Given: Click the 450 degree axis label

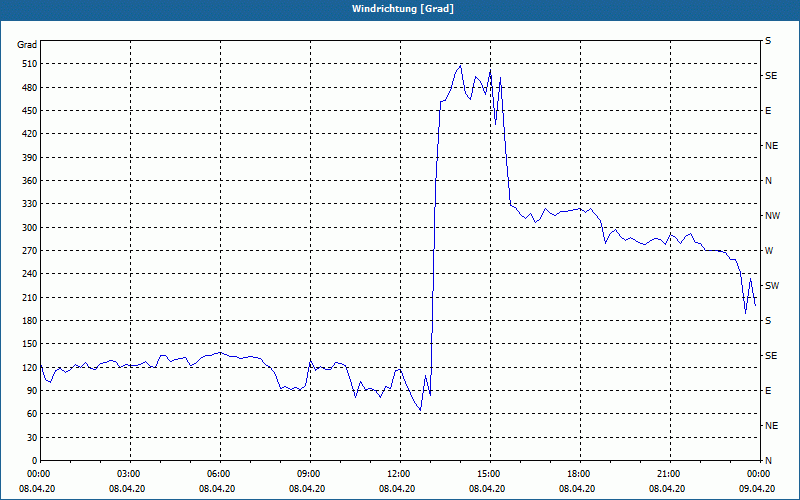Looking at the screenshot, I should tap(31, 111).
